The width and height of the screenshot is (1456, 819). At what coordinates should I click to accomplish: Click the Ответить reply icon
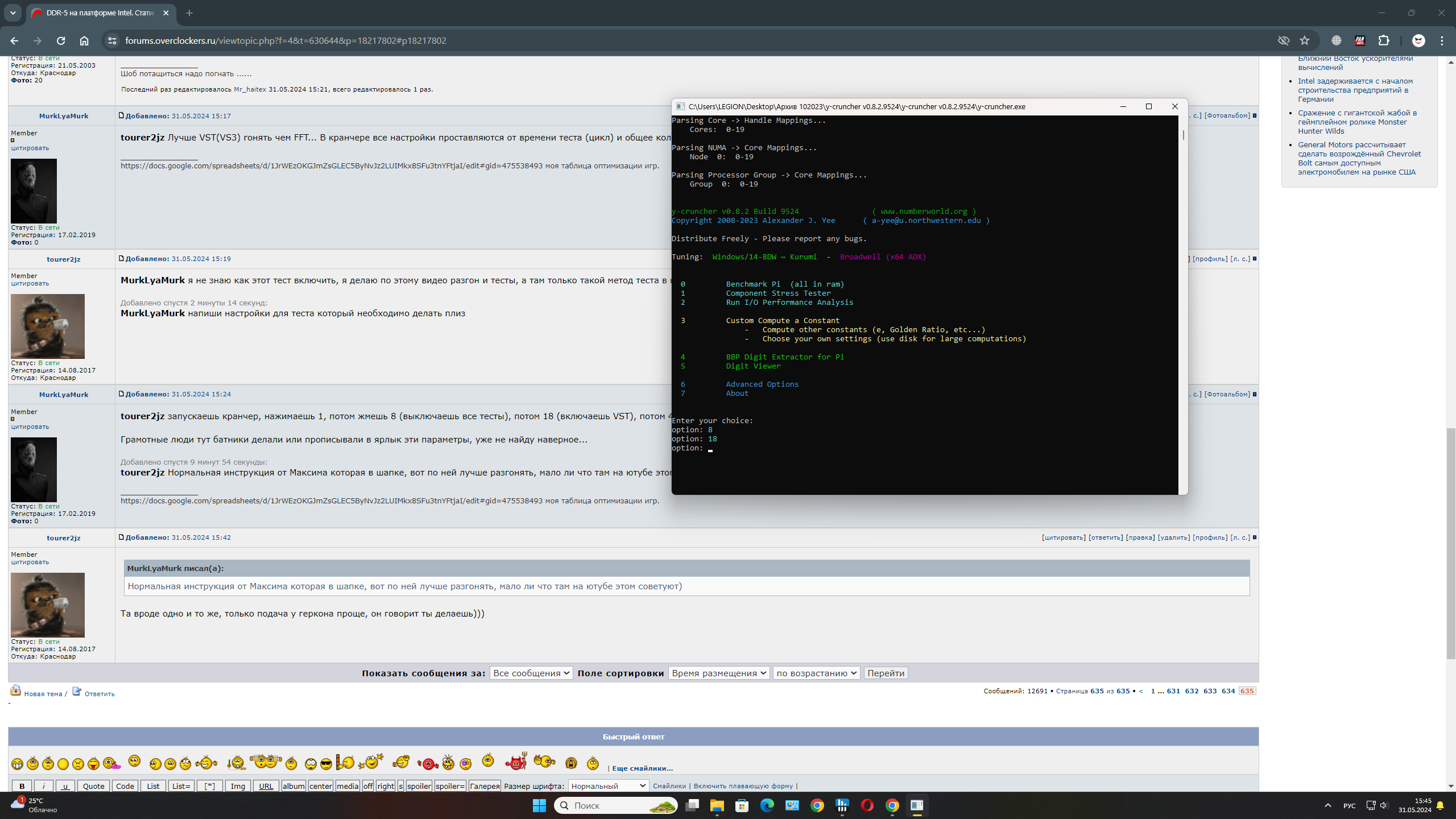pos(77,692)
